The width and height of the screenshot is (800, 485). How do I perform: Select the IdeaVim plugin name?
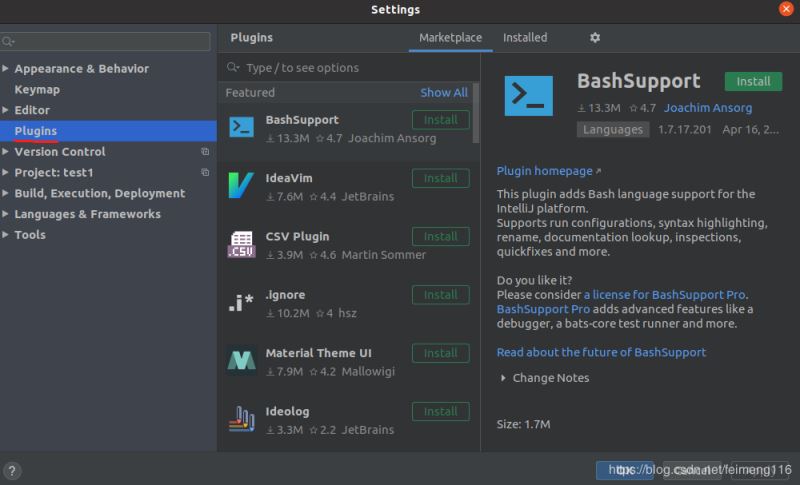(289, 178)
